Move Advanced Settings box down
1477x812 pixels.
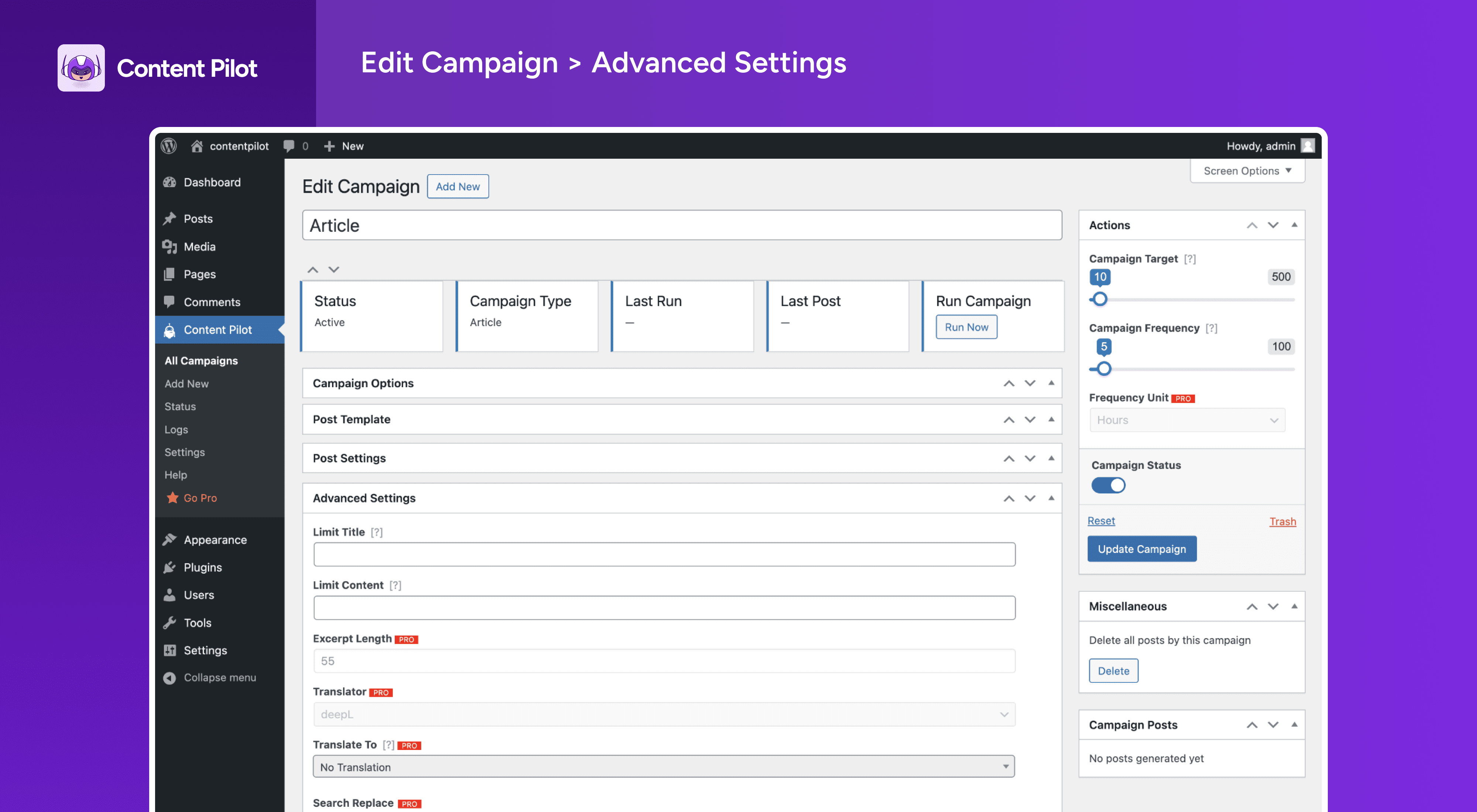pos(1030,499)
